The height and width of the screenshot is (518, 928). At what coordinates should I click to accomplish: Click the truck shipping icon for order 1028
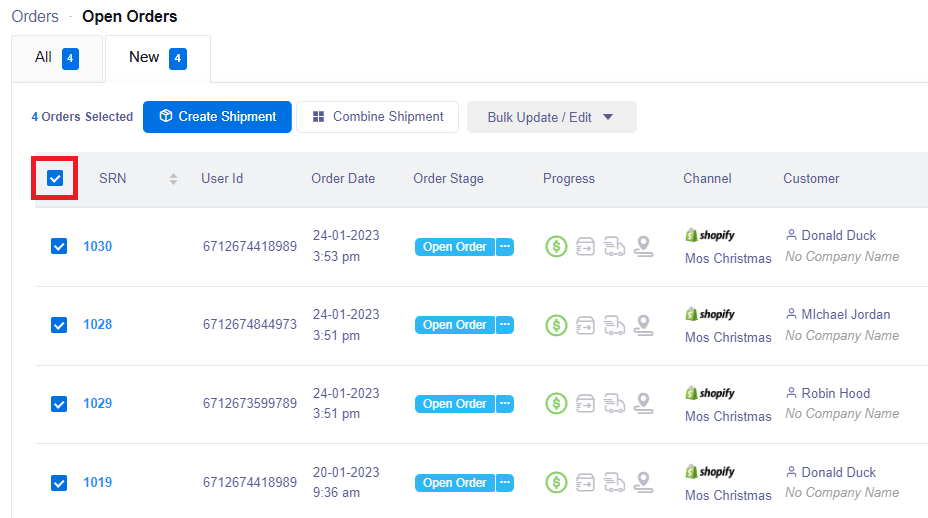(614, 324)
